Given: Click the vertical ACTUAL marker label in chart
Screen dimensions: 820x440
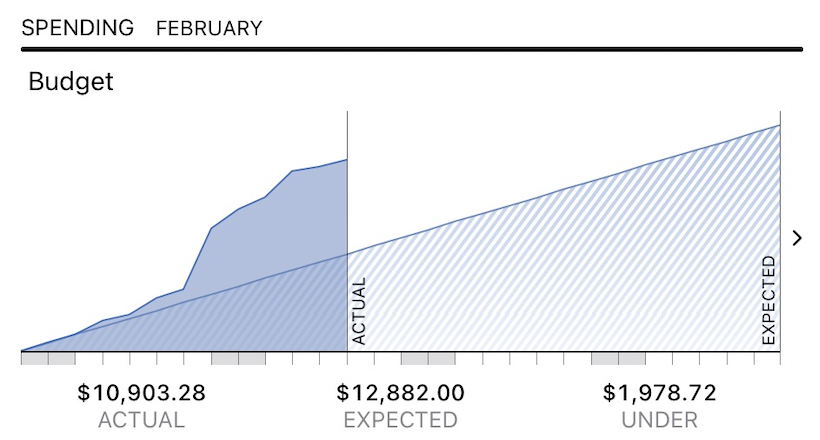Looking at the screenshot, I should coord(360,310).
